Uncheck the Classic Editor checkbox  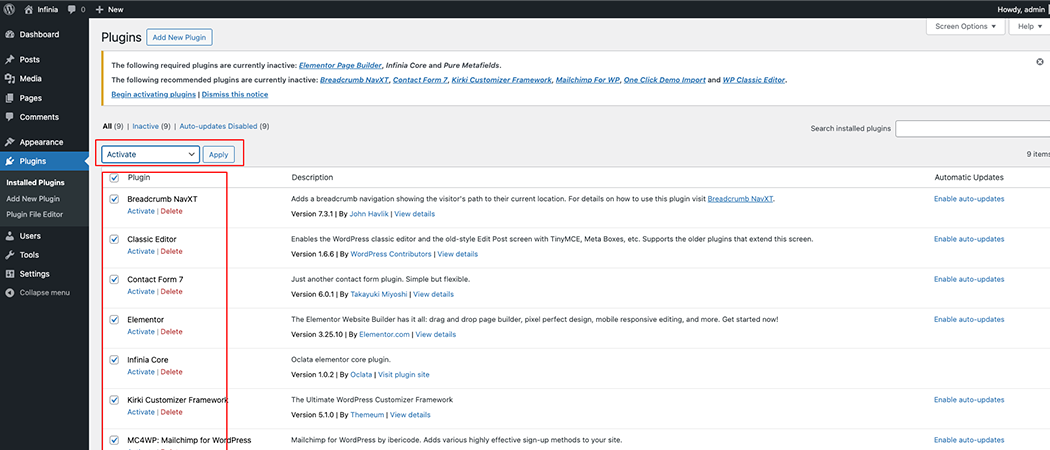pos(114,239)
